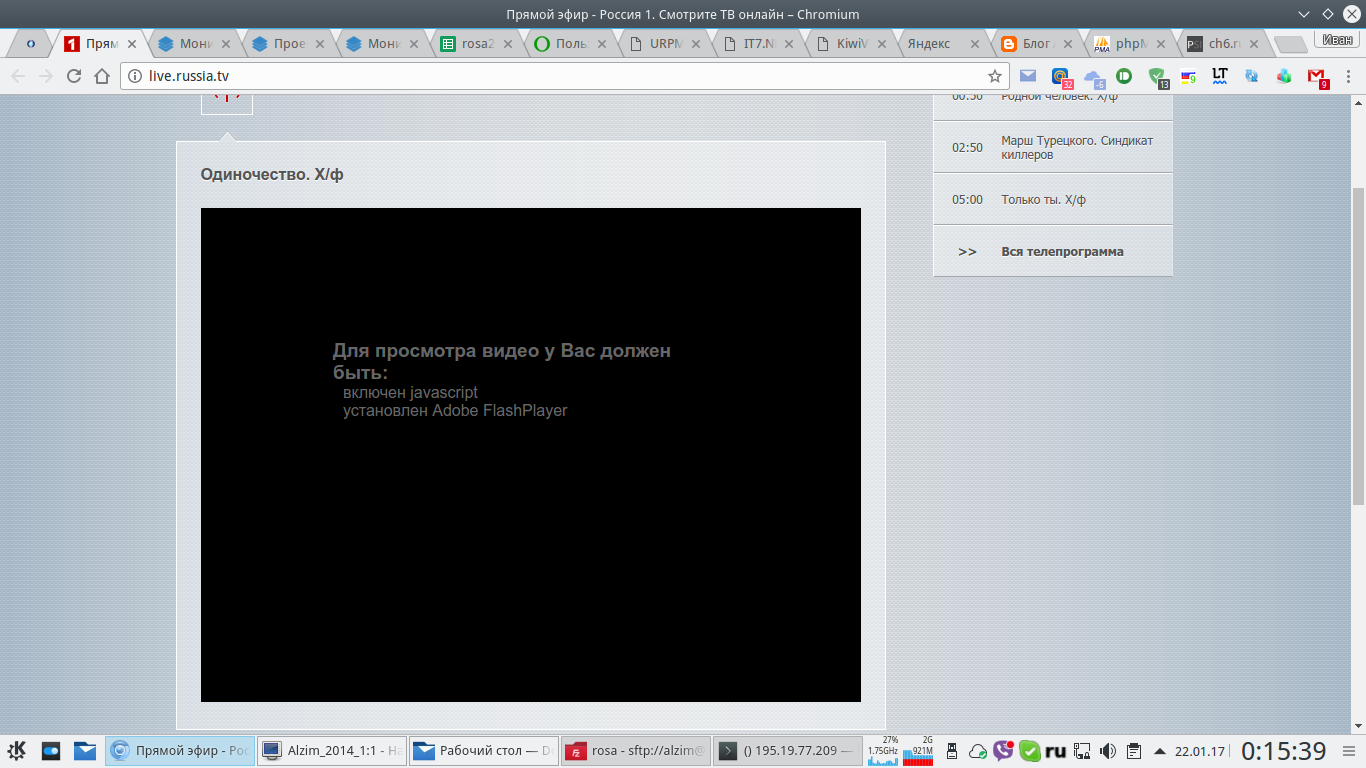View site information for live.russia.tv

[x=136, y=76]
